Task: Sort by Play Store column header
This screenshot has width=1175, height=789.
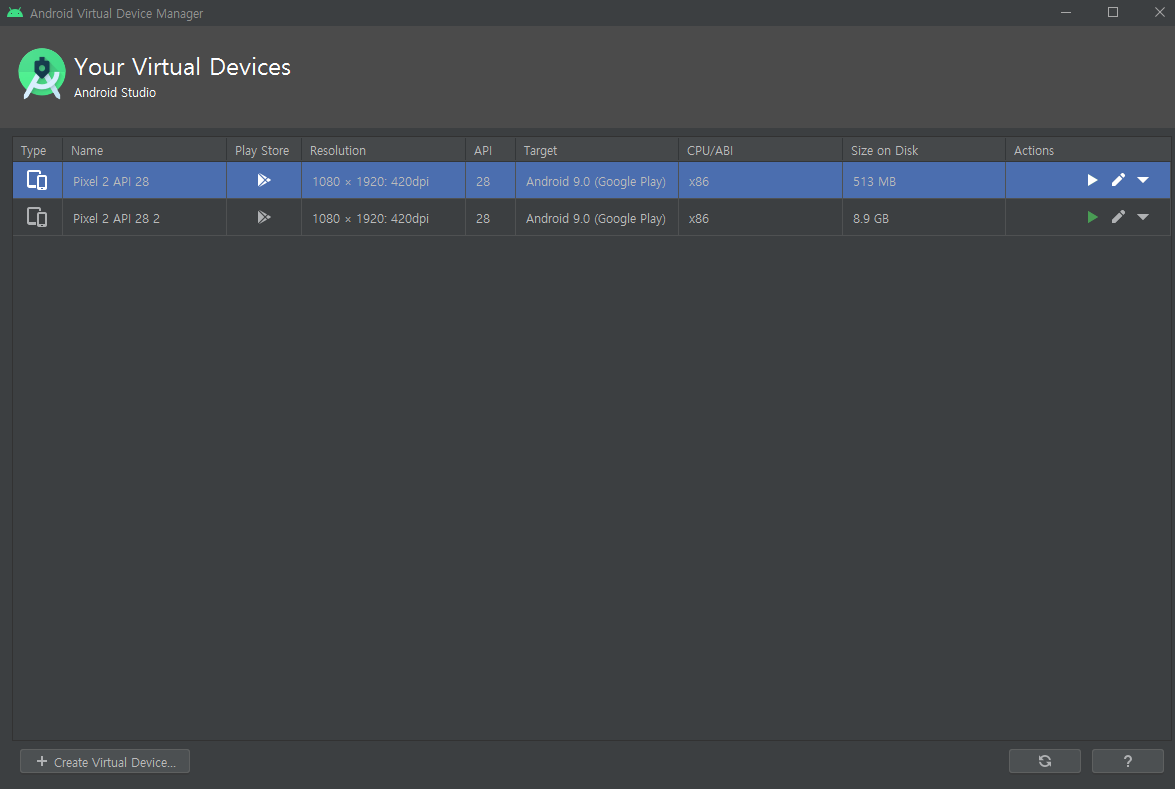Action: [264, 150]
